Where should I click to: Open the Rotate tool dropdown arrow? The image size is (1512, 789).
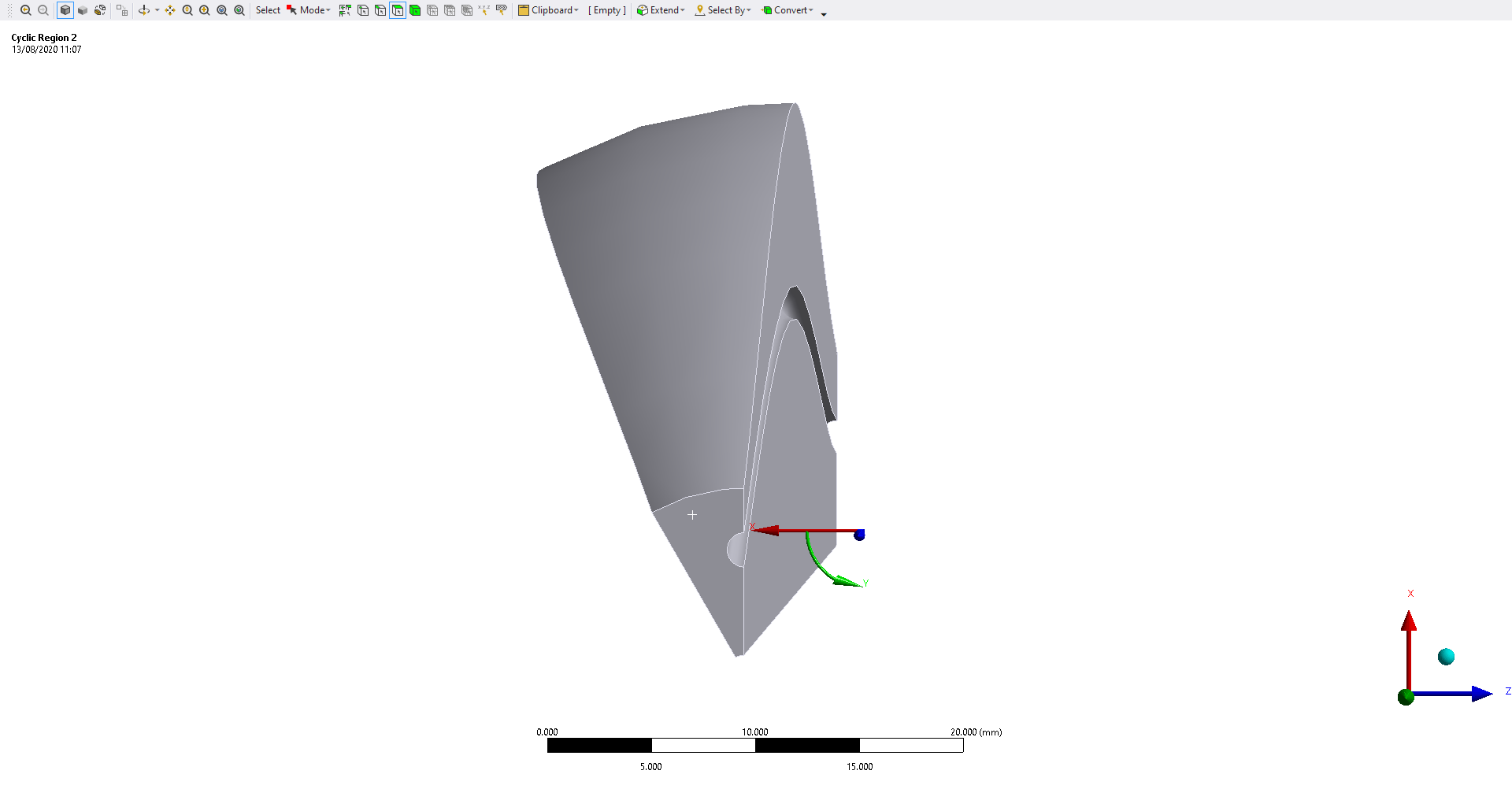point(157,10)
